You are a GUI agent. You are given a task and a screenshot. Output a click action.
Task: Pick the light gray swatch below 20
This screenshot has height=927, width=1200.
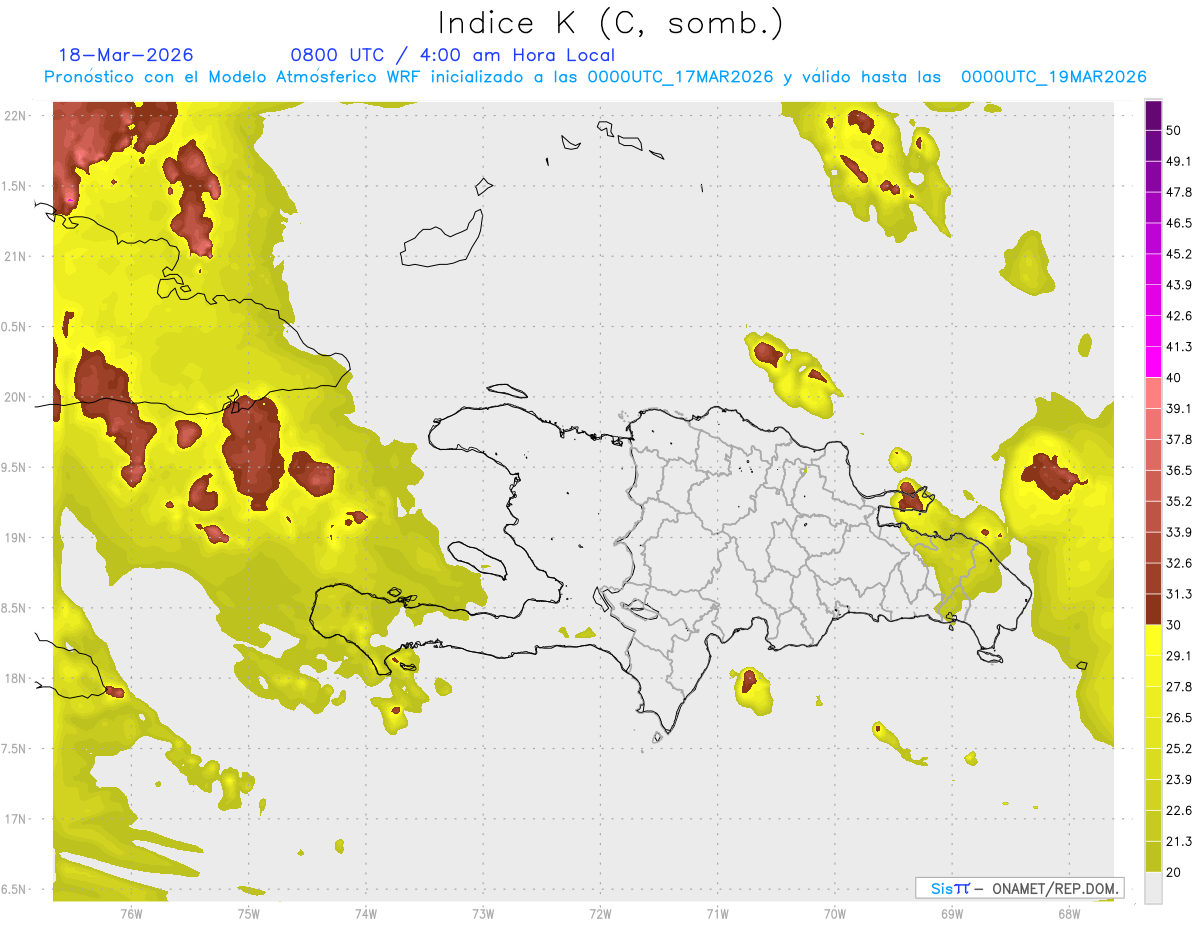[x=1154, y=887]
